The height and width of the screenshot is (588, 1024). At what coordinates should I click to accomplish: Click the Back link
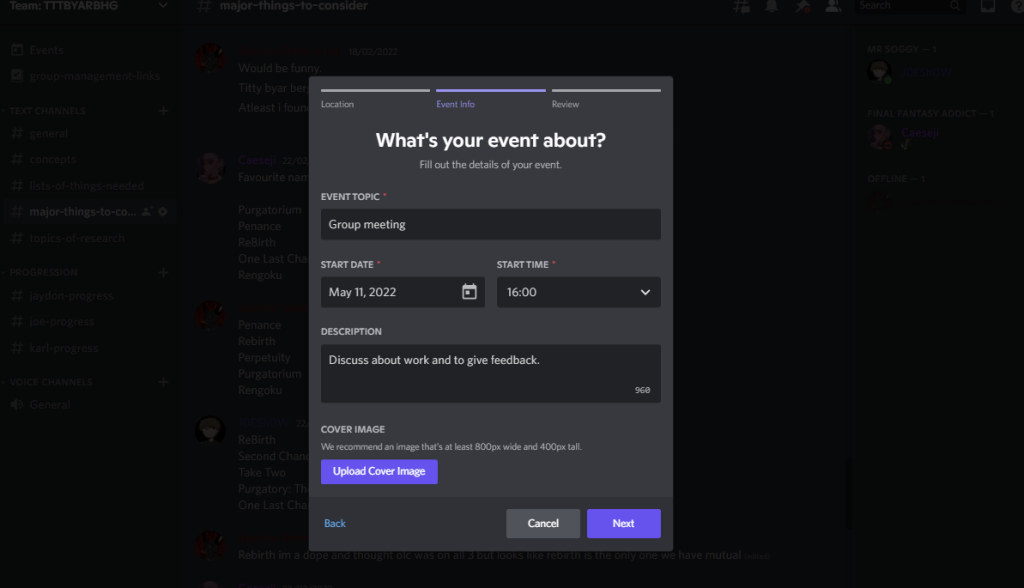[335, 523]
